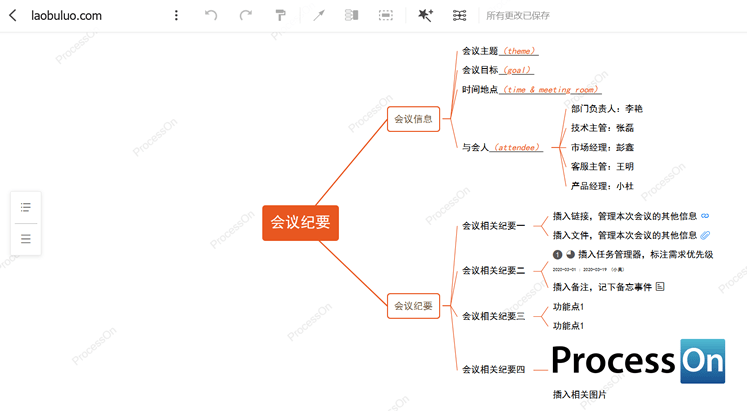Select the upper 功能点1 node

coord(568,307)
